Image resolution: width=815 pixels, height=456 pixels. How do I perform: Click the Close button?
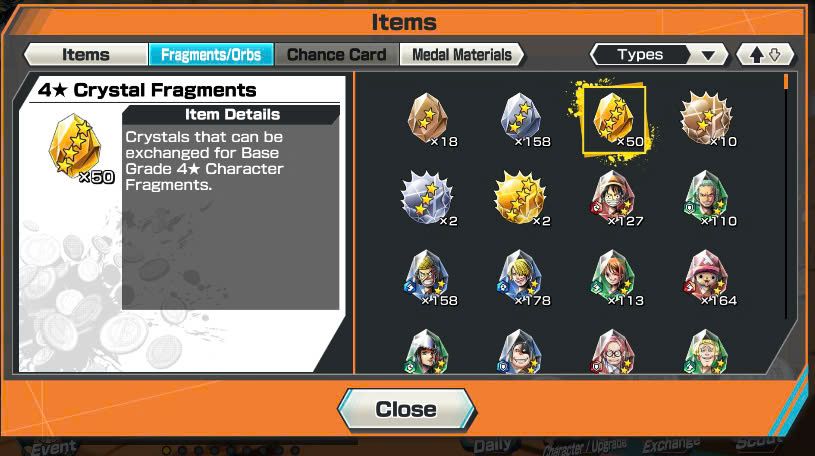click(406, 409)
